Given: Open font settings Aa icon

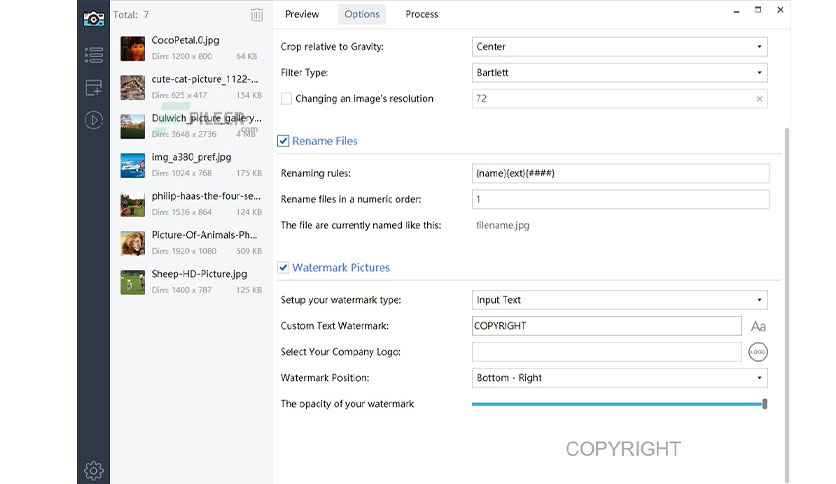Looking at the screenshot, I should [x=758, y=326].
